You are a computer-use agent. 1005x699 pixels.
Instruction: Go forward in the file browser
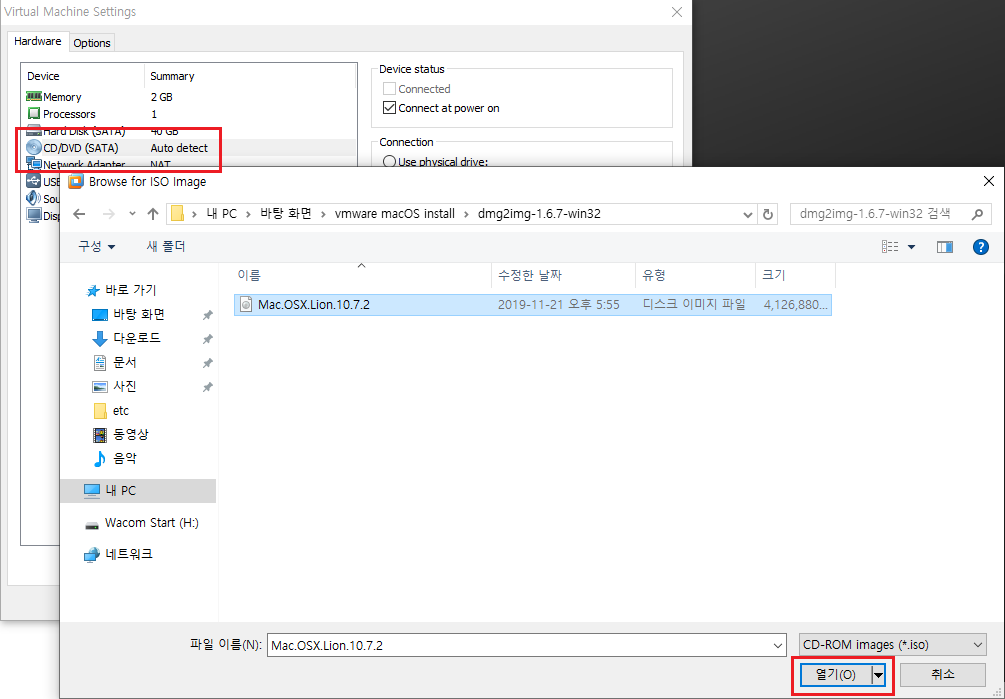[x=109, y=214]
